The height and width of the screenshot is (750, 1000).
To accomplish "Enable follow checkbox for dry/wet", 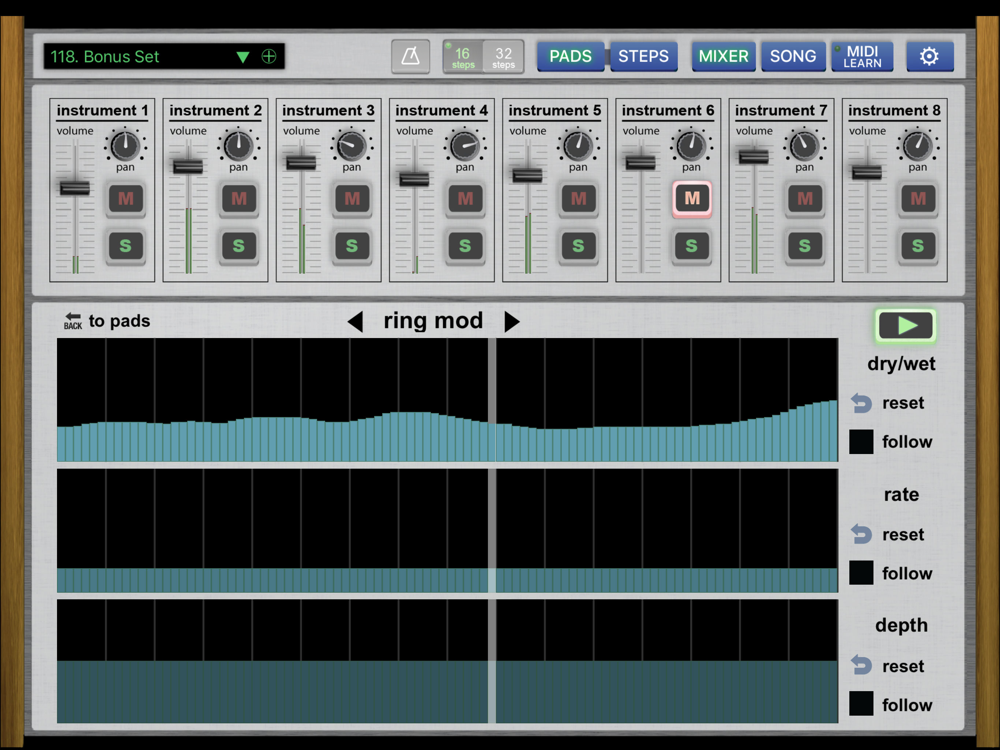I will pyautogui.click(x=861, y=442).
